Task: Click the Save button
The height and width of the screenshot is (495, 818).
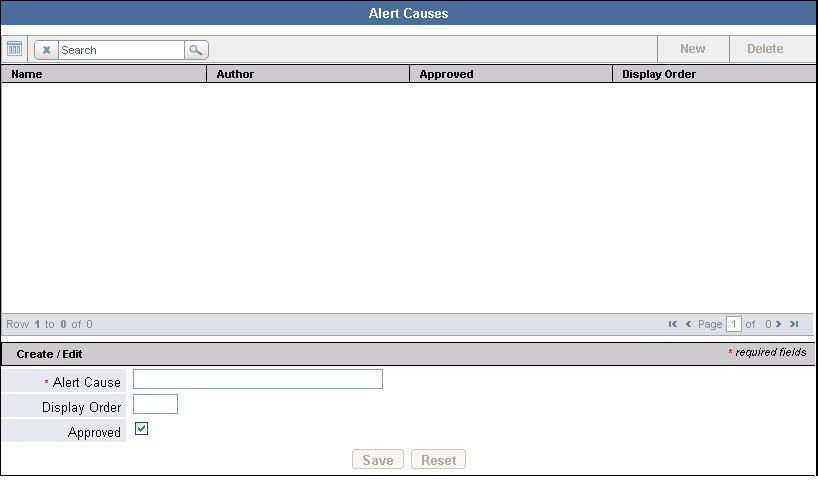Action: 378,460
